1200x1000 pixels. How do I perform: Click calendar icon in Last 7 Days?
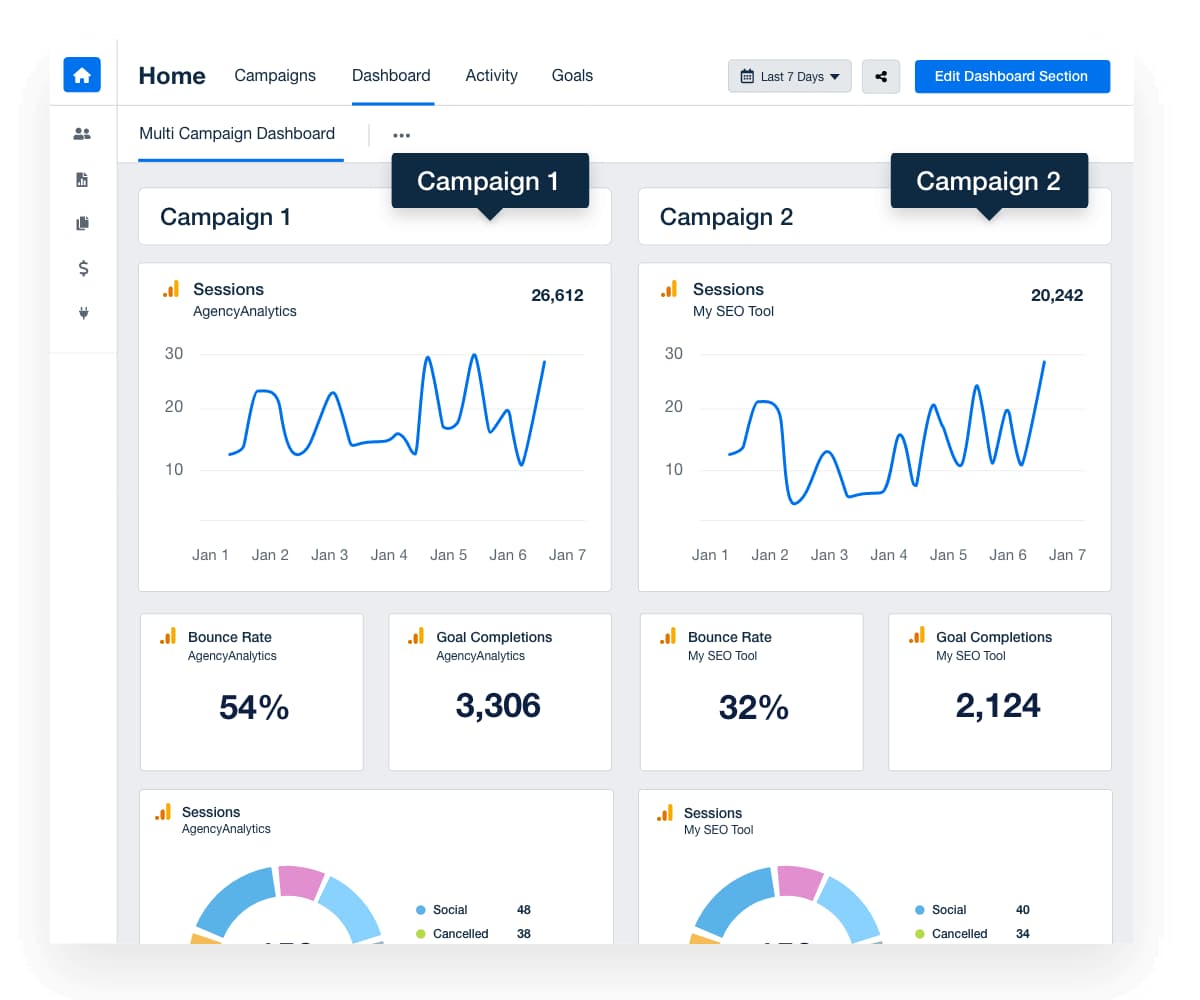(x=747, y=77)
